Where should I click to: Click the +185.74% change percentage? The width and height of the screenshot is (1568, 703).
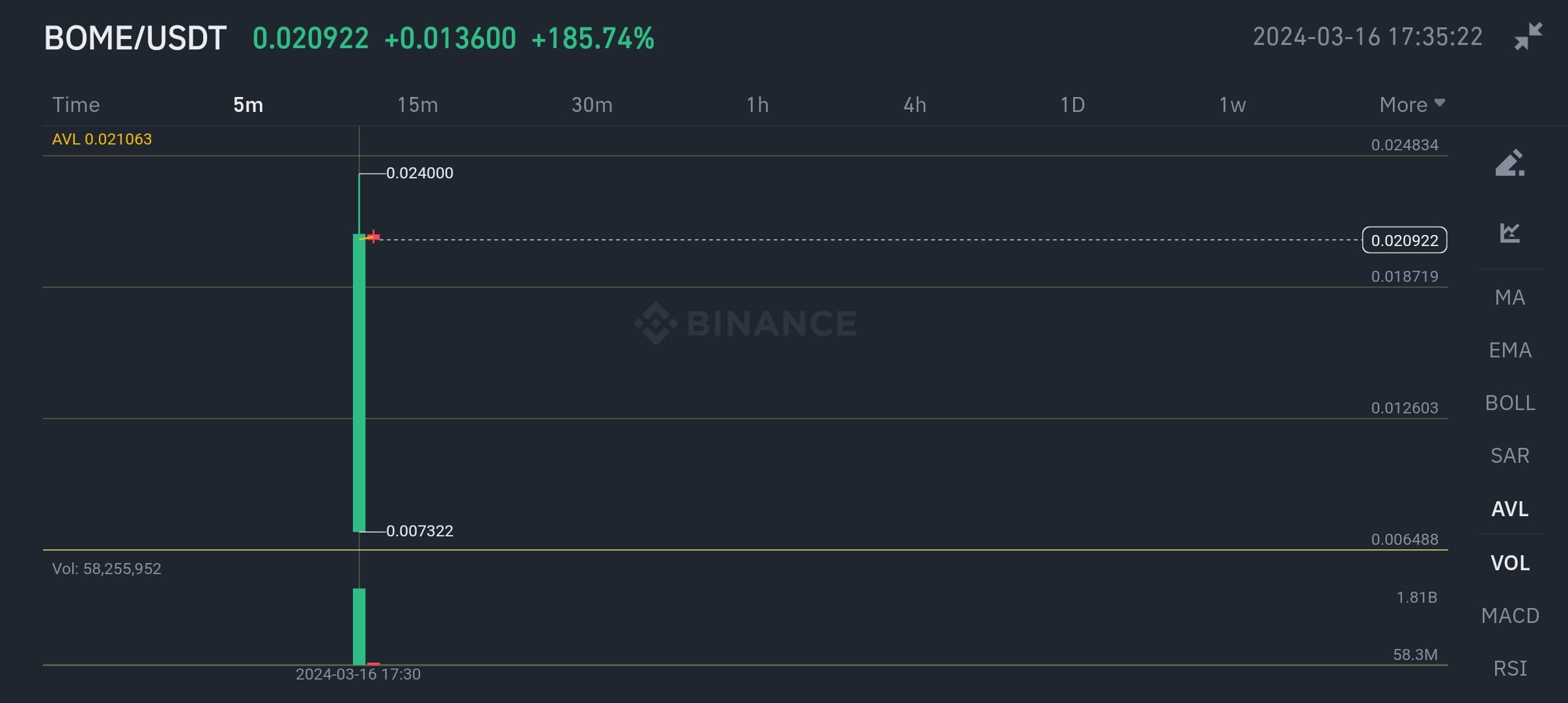click(x=593, y=39)
